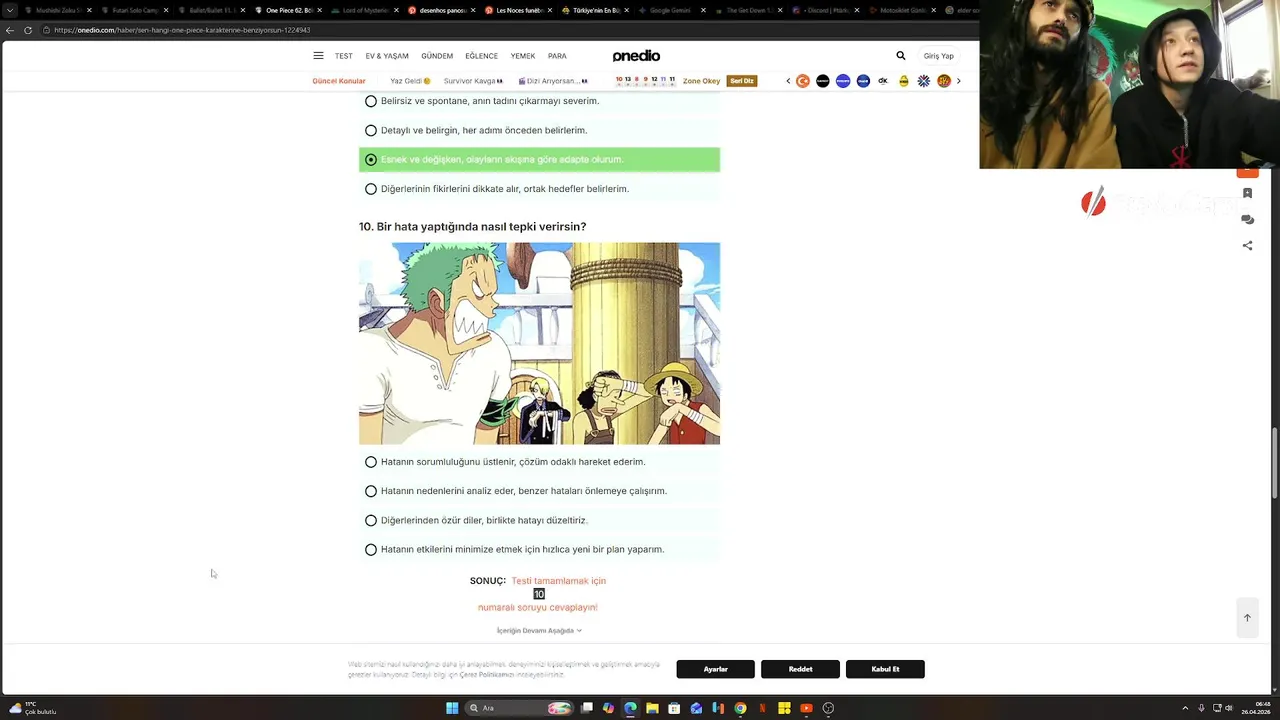Open the taskbar volume icon
The height and width of the screenshot is (720, 1280).
pos(1229,708)
